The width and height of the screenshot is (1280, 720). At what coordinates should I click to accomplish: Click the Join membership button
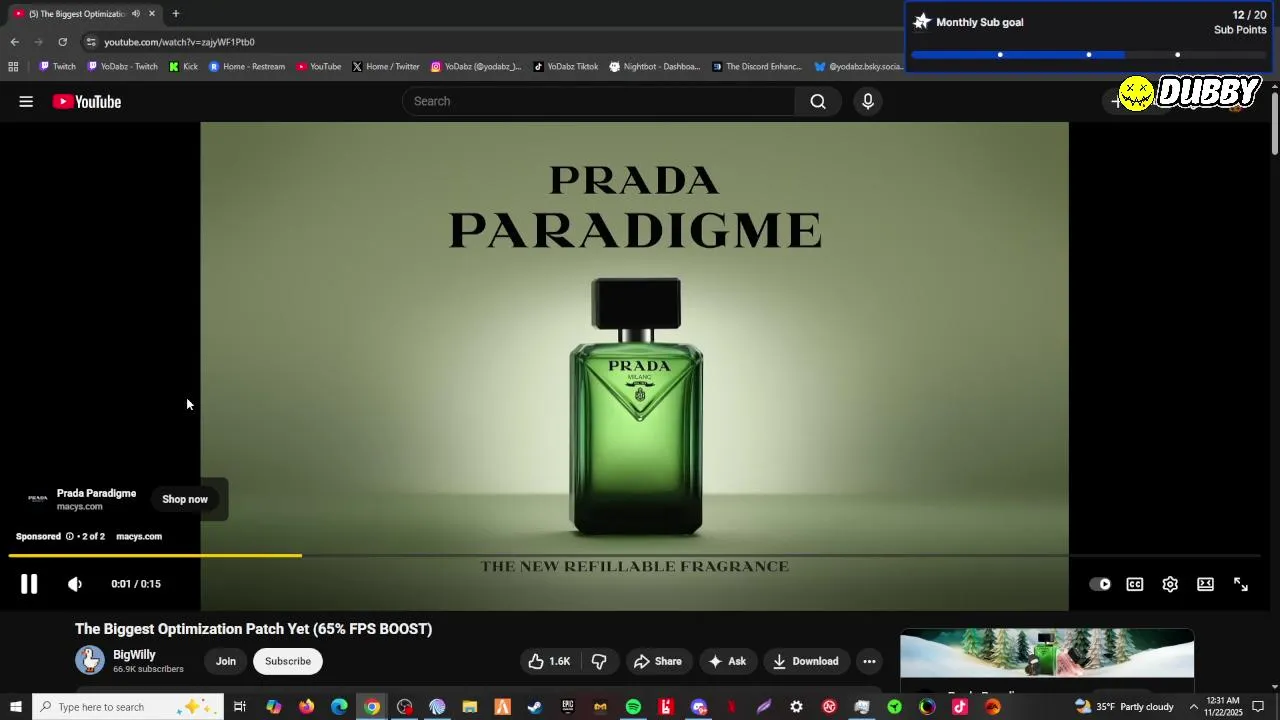pos(226,661)
